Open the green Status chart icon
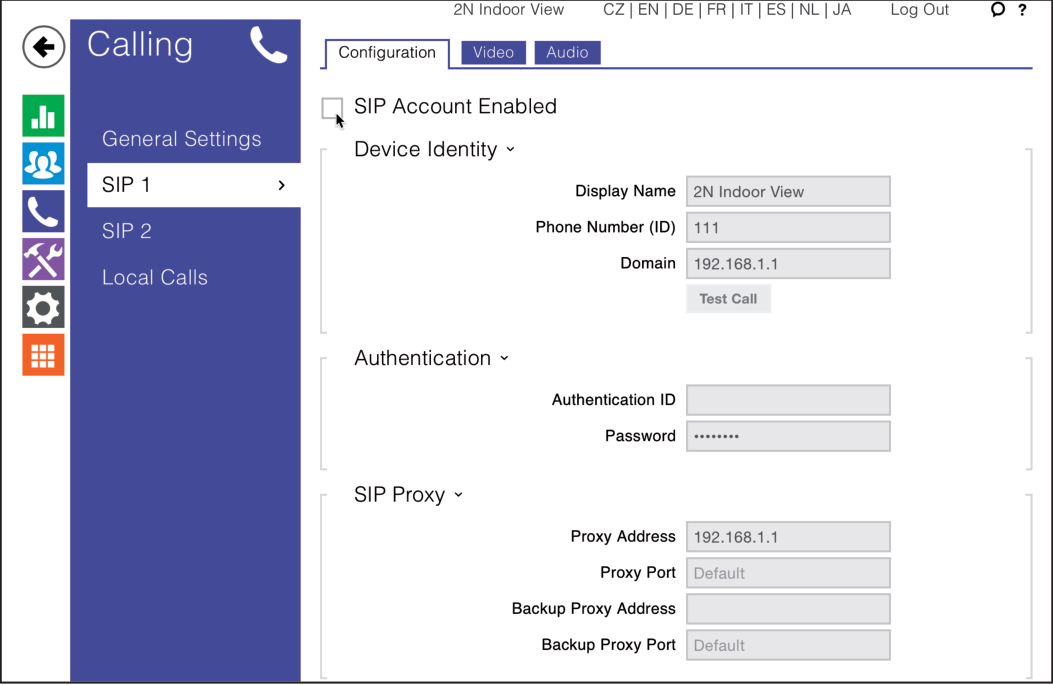This screenshot has height=685, width=1053. (x=43, y=116)
